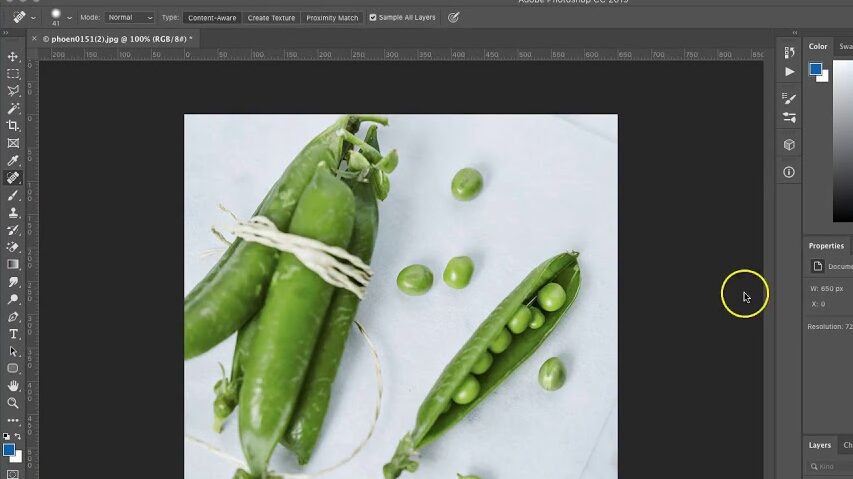The width and height of the screenshot is (853, 479).
Task: Click the Document icon in Properties panel
Action: click(817, 266)
